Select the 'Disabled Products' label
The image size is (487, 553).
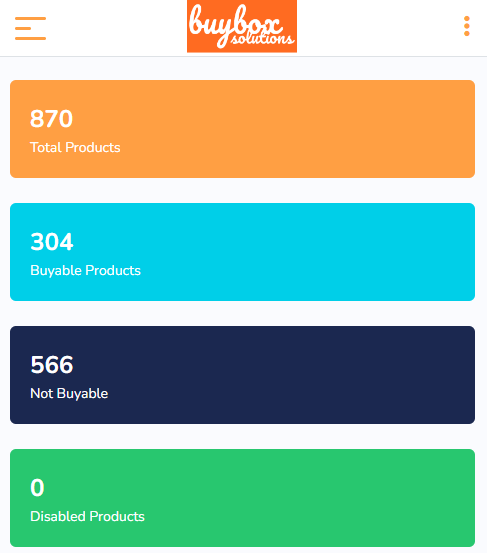coord(87,517)
